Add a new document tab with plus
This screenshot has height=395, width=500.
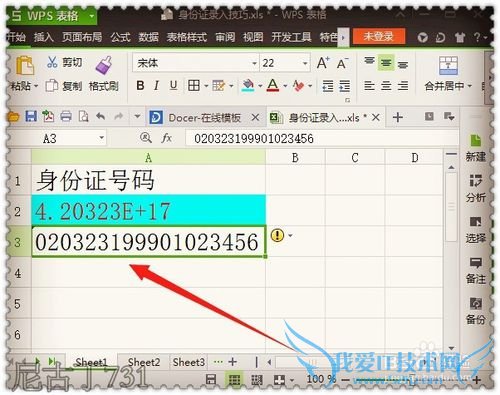397,117
